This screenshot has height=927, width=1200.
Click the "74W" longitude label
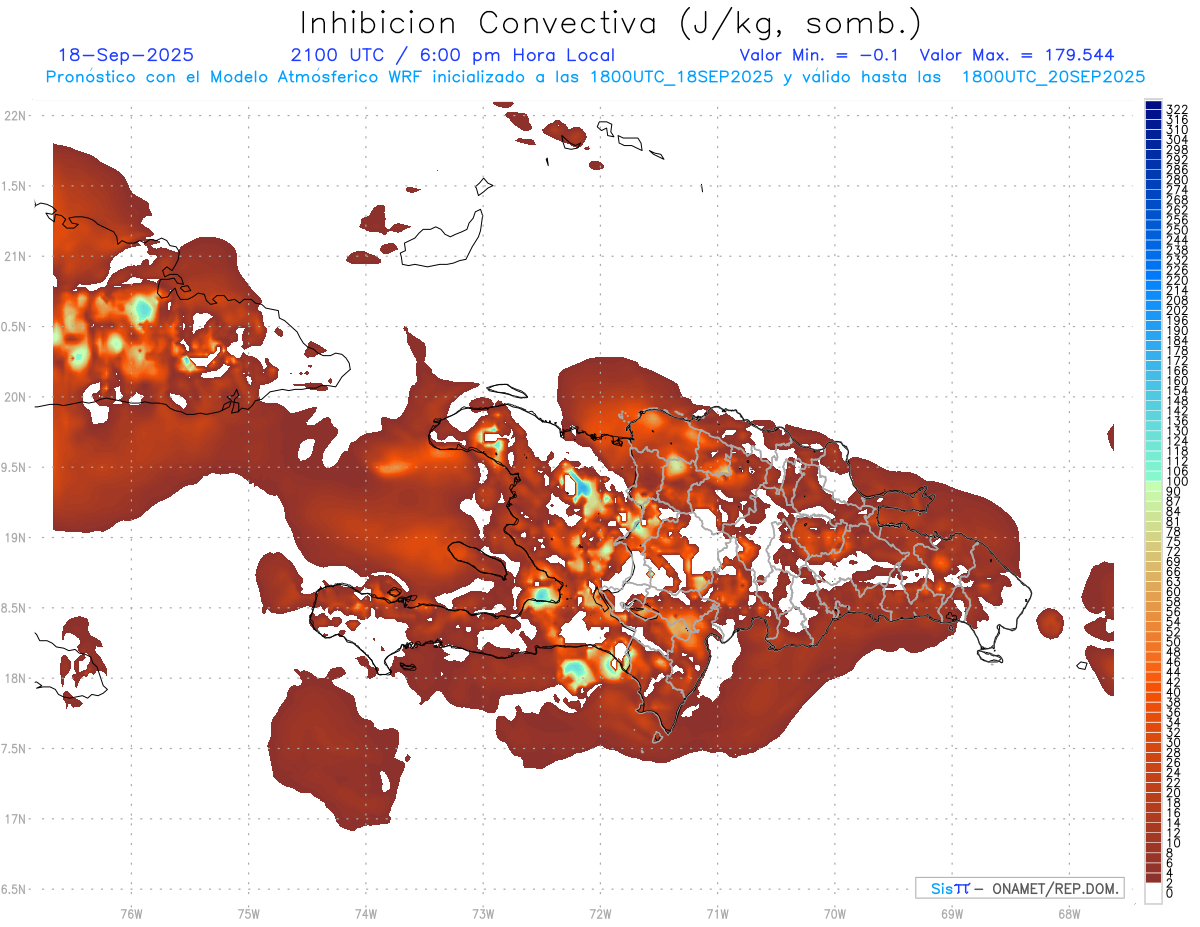click(x=365, y=913)
